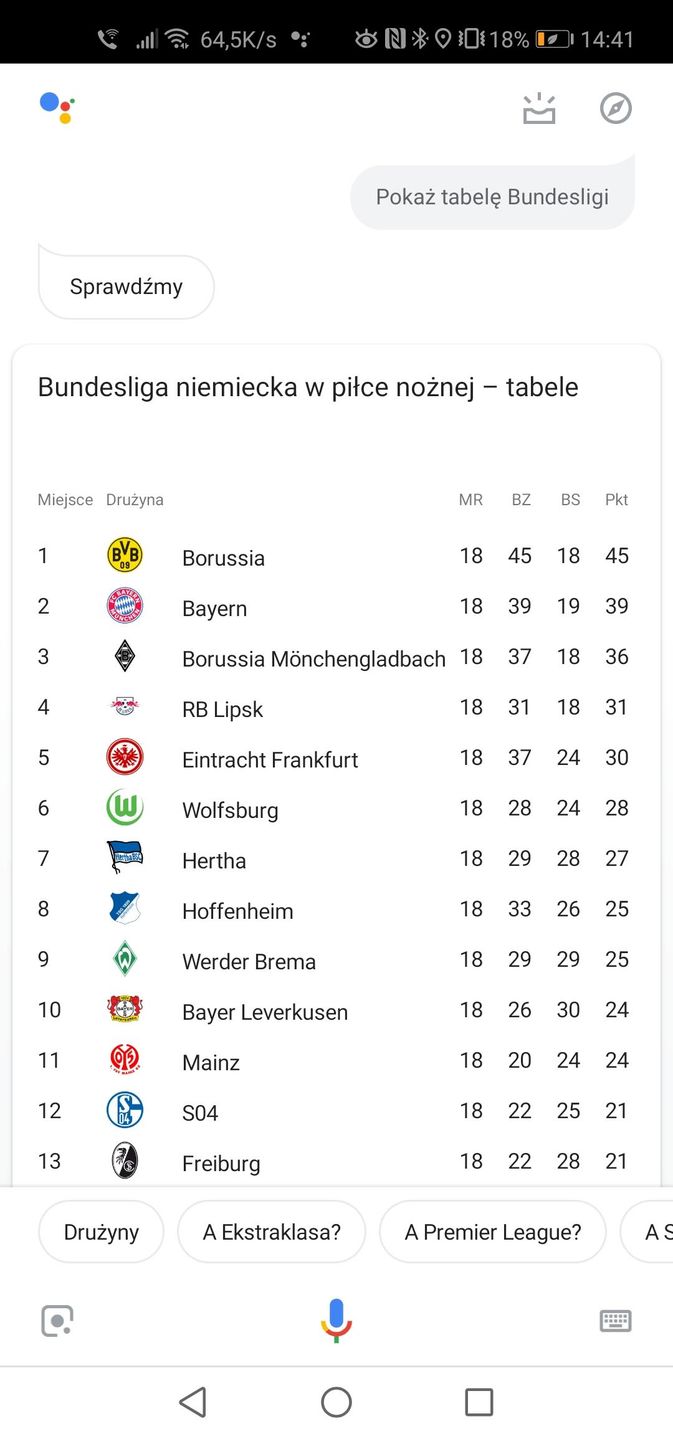Tap the "Drużyny" suggestion chip
673x1439 pixels.
point(101,1232)
